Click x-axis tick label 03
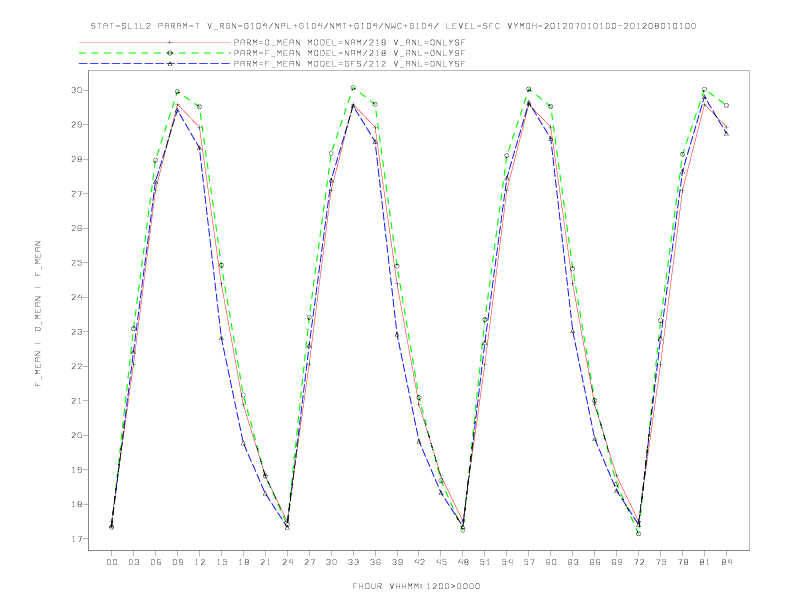This screenshot has height=612, width=792. tap(133, 562)
